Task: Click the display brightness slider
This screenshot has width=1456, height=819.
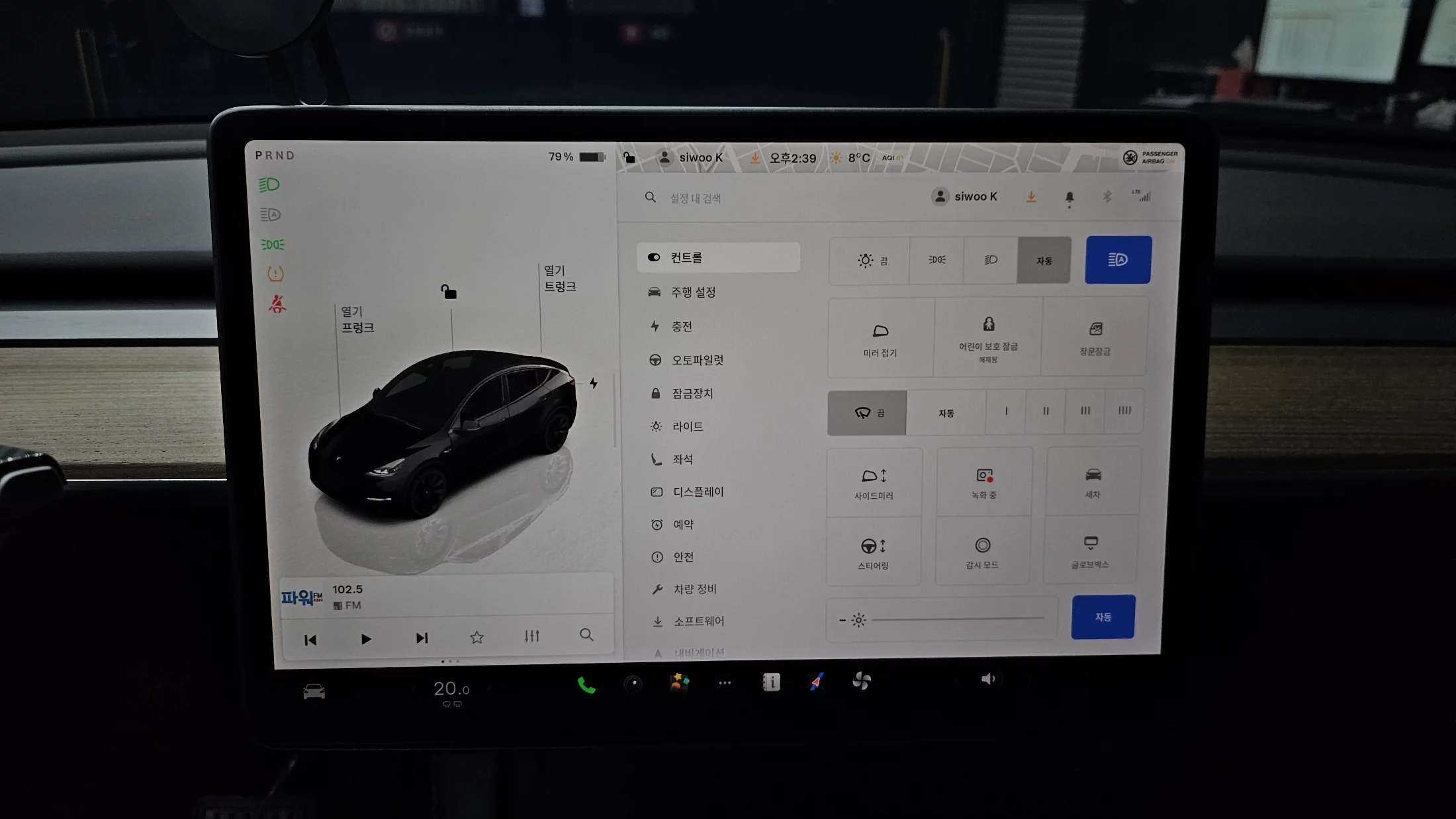Action: pyautogui.click(x=957, y=619)
